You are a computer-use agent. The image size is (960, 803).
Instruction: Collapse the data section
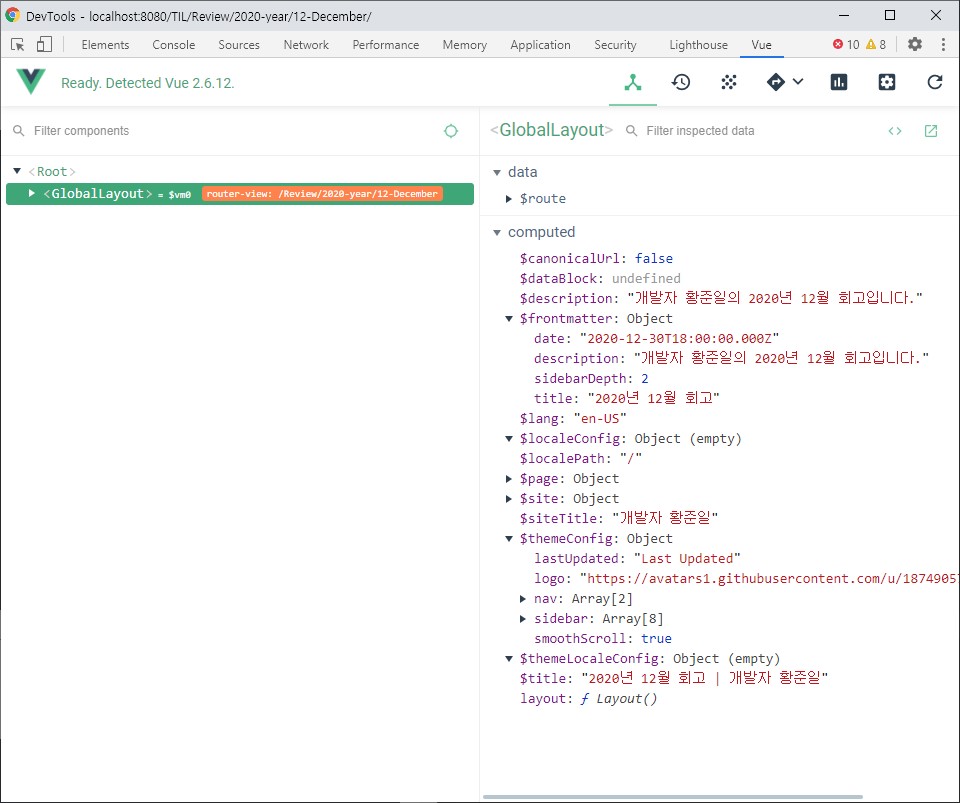tap(497, 173)
